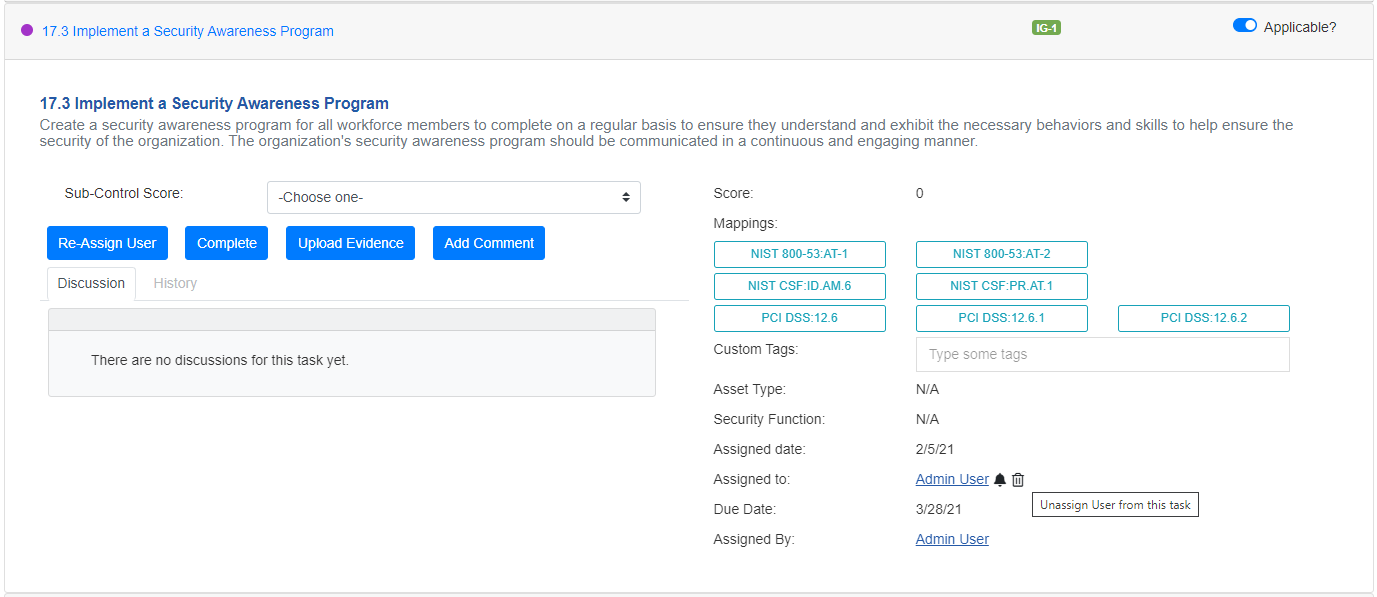Switch to the History tab
1377x597 pixels.
[175, 283]
